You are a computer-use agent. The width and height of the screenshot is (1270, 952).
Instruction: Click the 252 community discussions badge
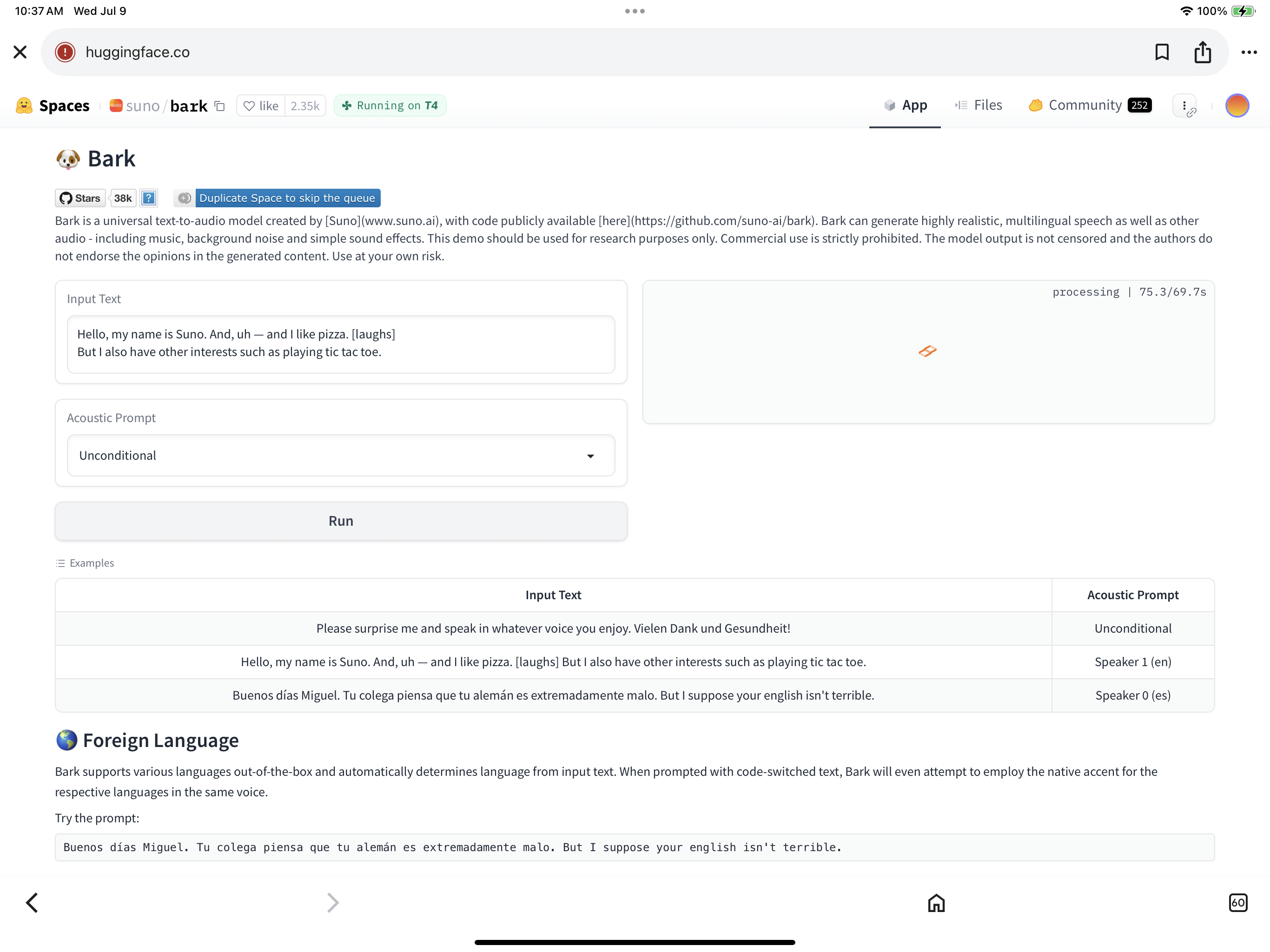coord(1140,105)
